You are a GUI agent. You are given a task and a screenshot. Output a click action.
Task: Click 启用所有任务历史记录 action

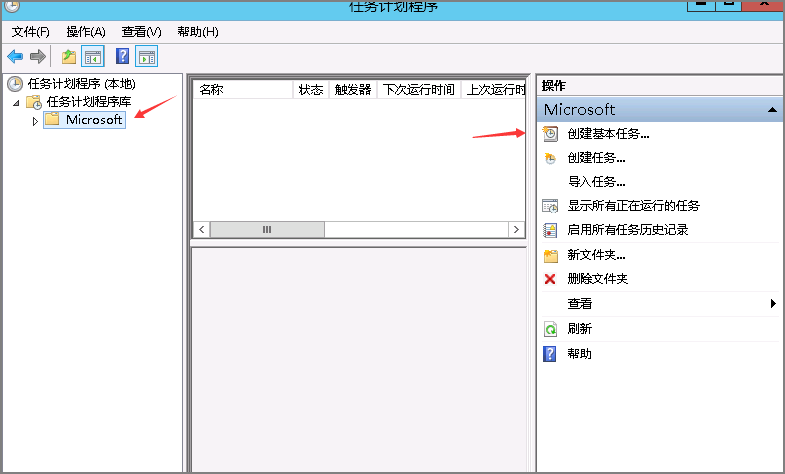pyautogui.click(x=628, y=230)
